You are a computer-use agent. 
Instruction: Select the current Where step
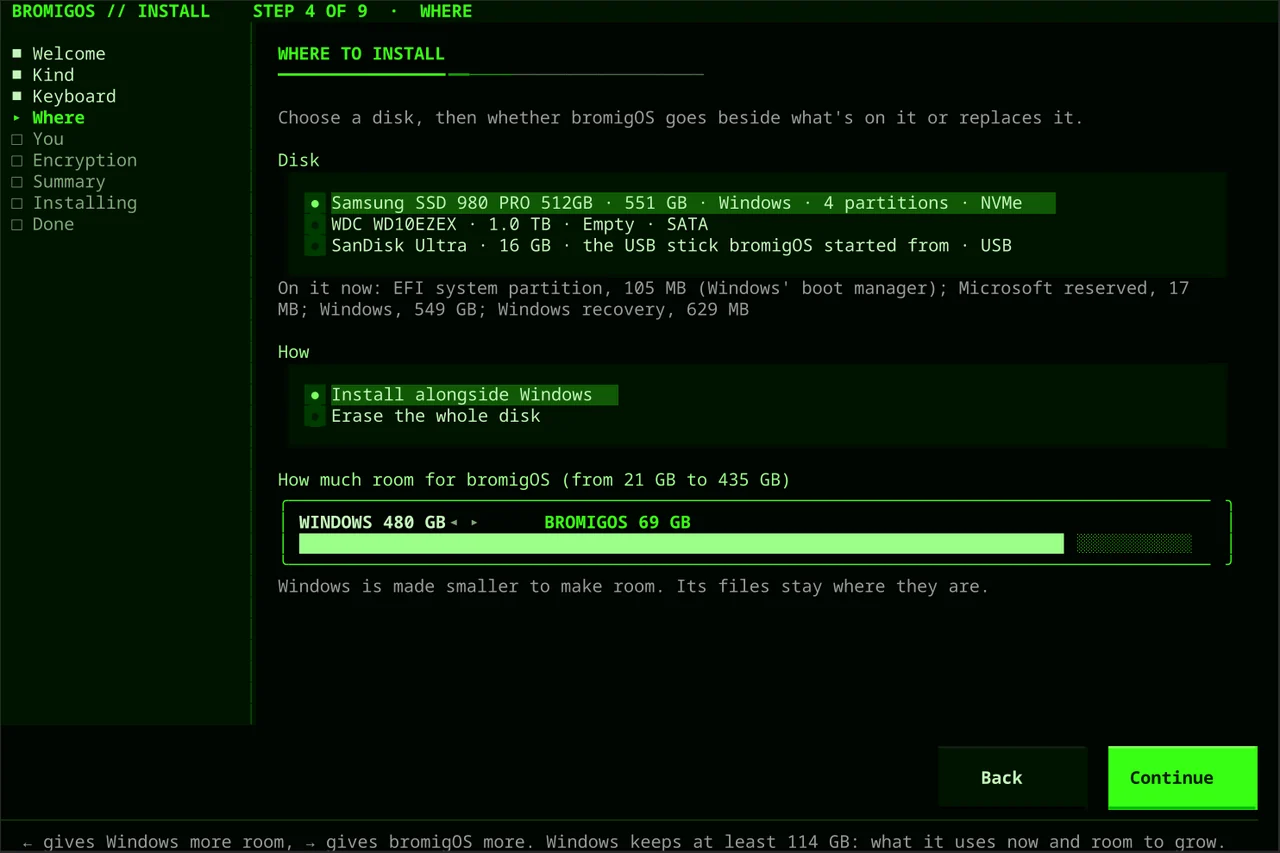point(47,118)
